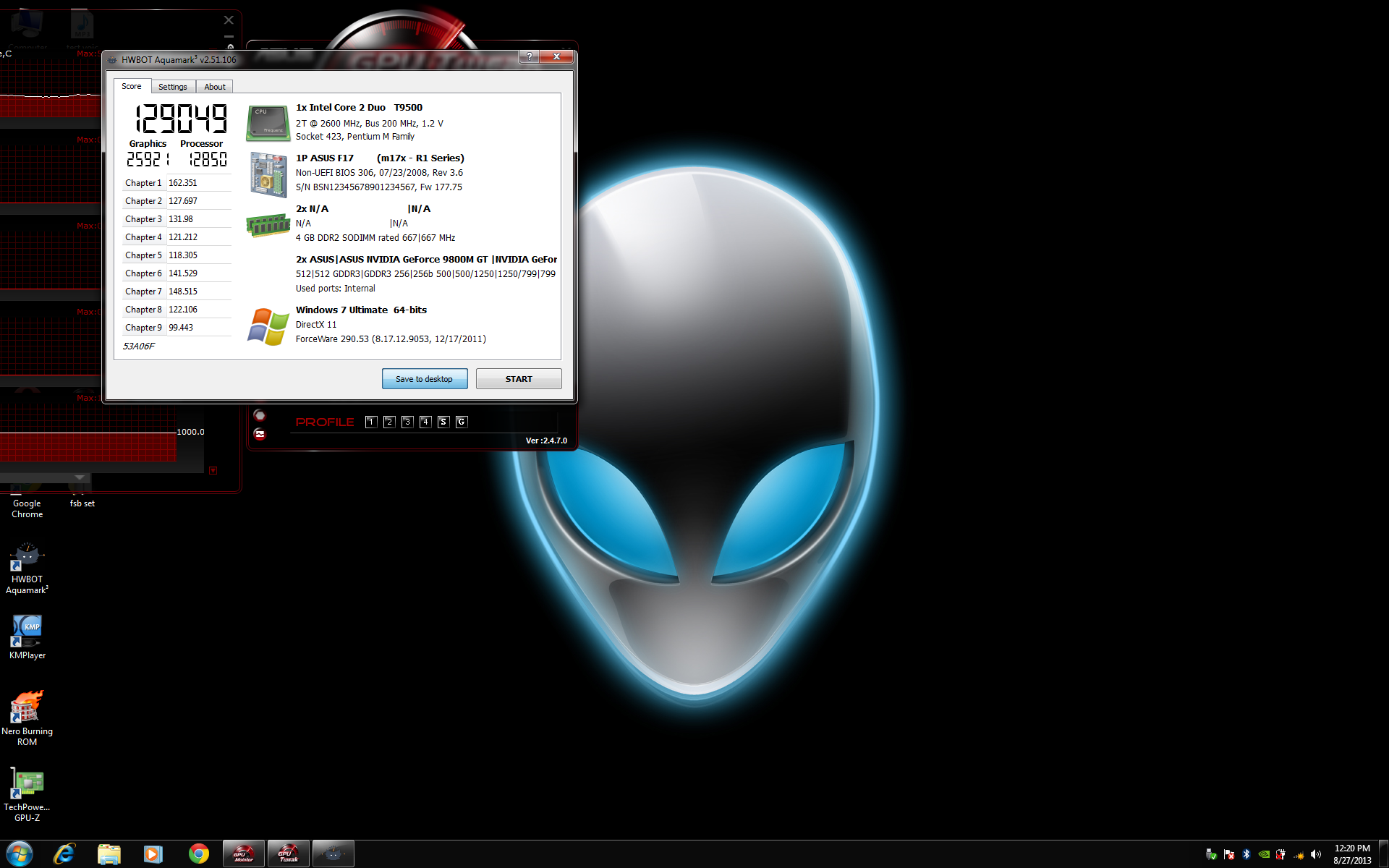Click Chapter 5 value 118.305
Screen dimensions: 1389x868
(x=183, y=255)
